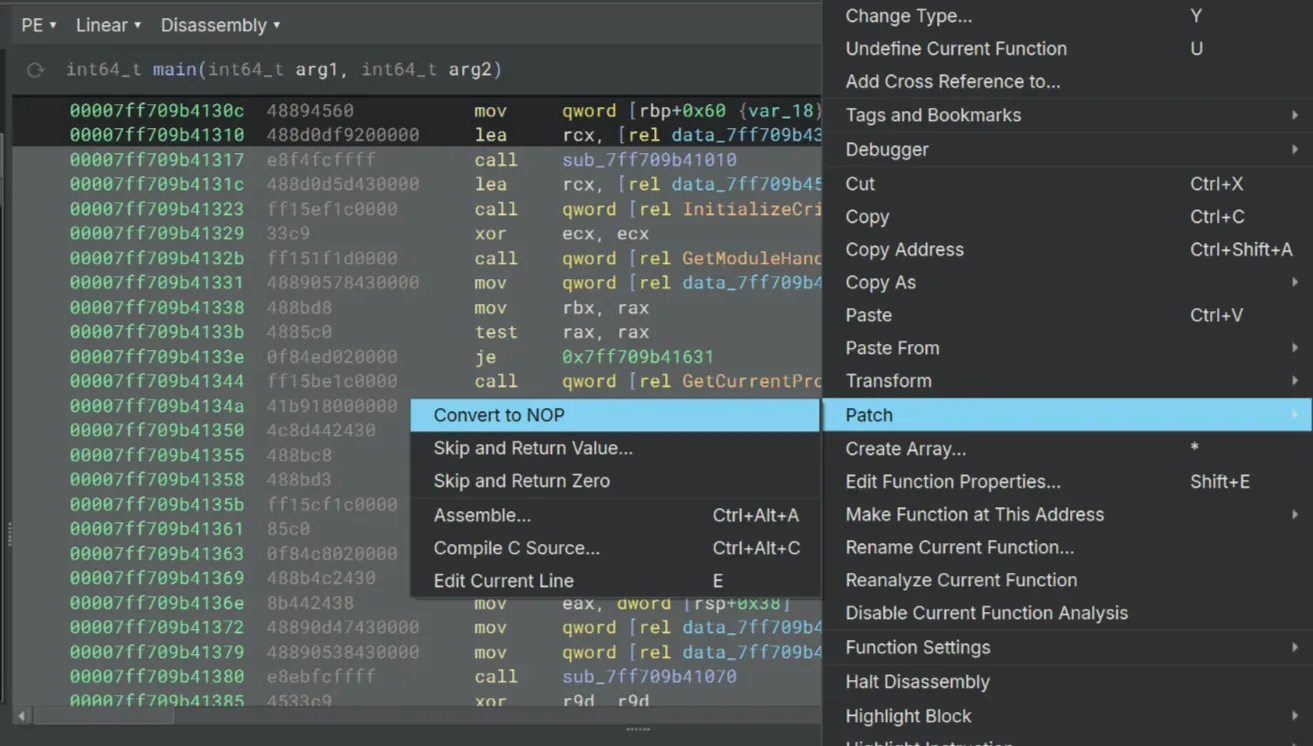This screenshot has width=1313, height=746.
Task: Click Rename Current Function entry
Action: coord(959,547)
